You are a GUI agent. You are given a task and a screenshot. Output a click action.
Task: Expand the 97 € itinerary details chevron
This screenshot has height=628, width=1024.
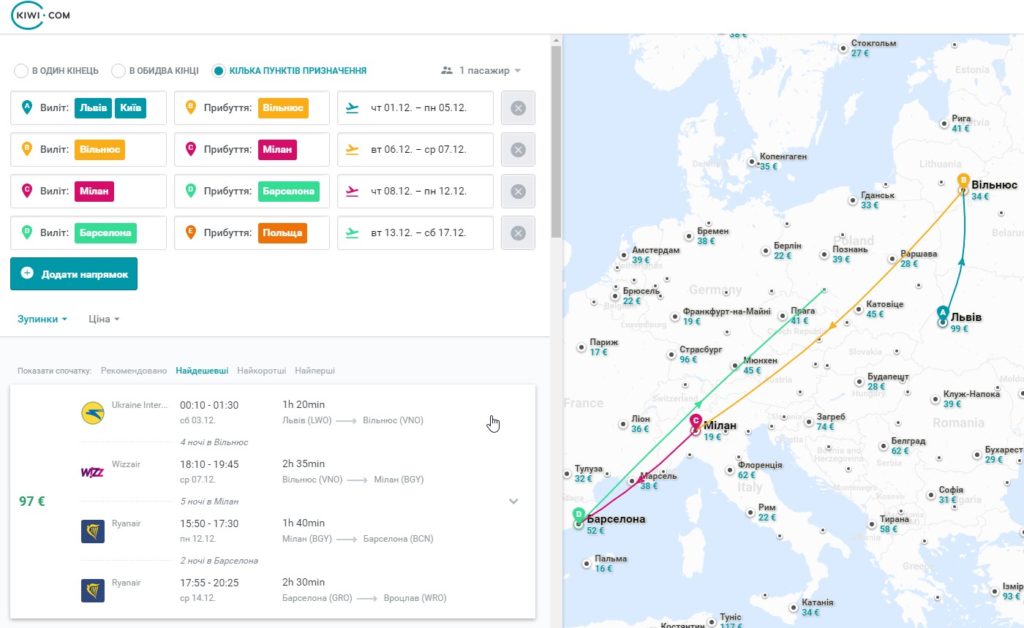pos(513,501)
